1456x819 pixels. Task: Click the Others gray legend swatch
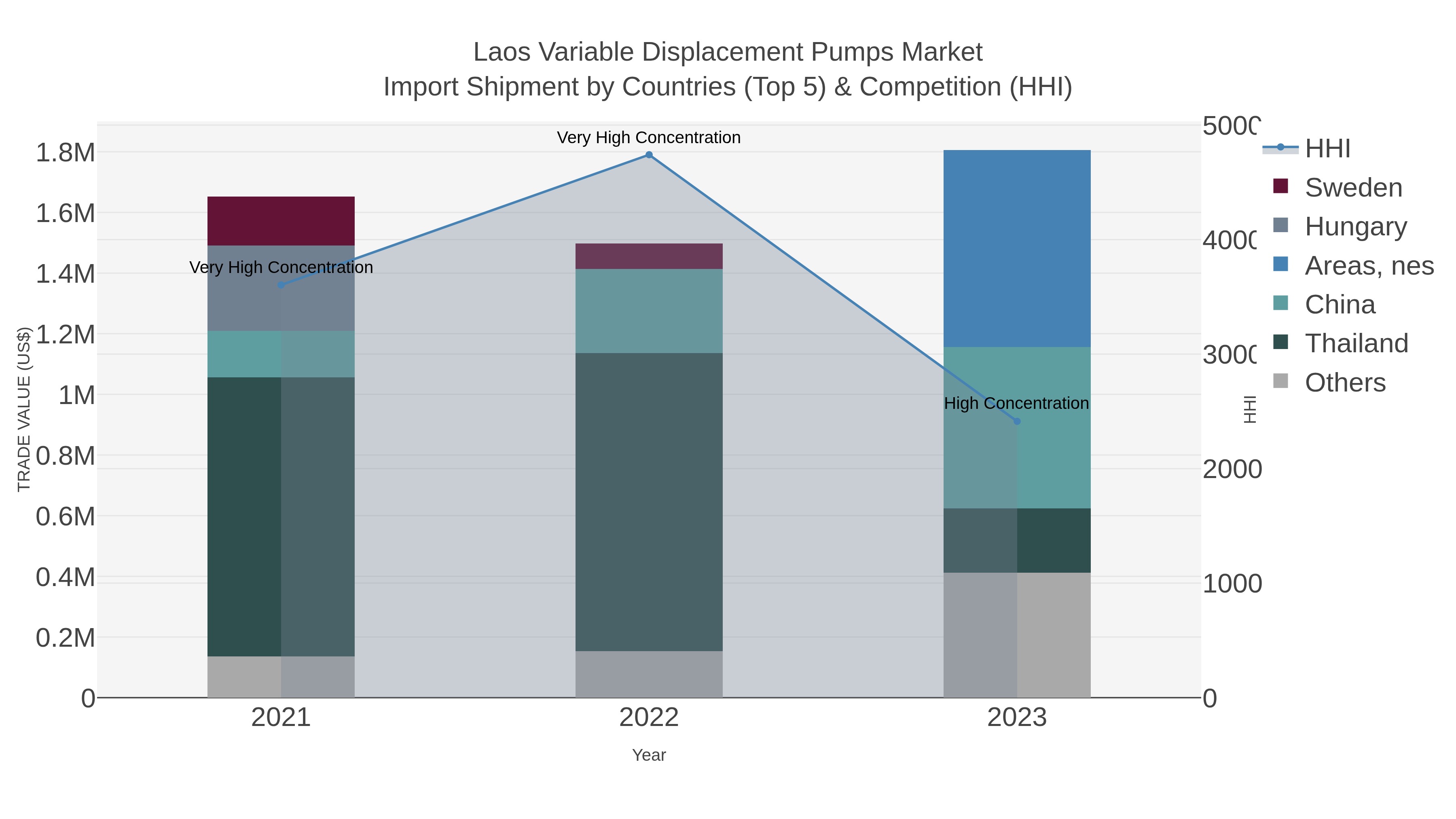coord(1280,381)
